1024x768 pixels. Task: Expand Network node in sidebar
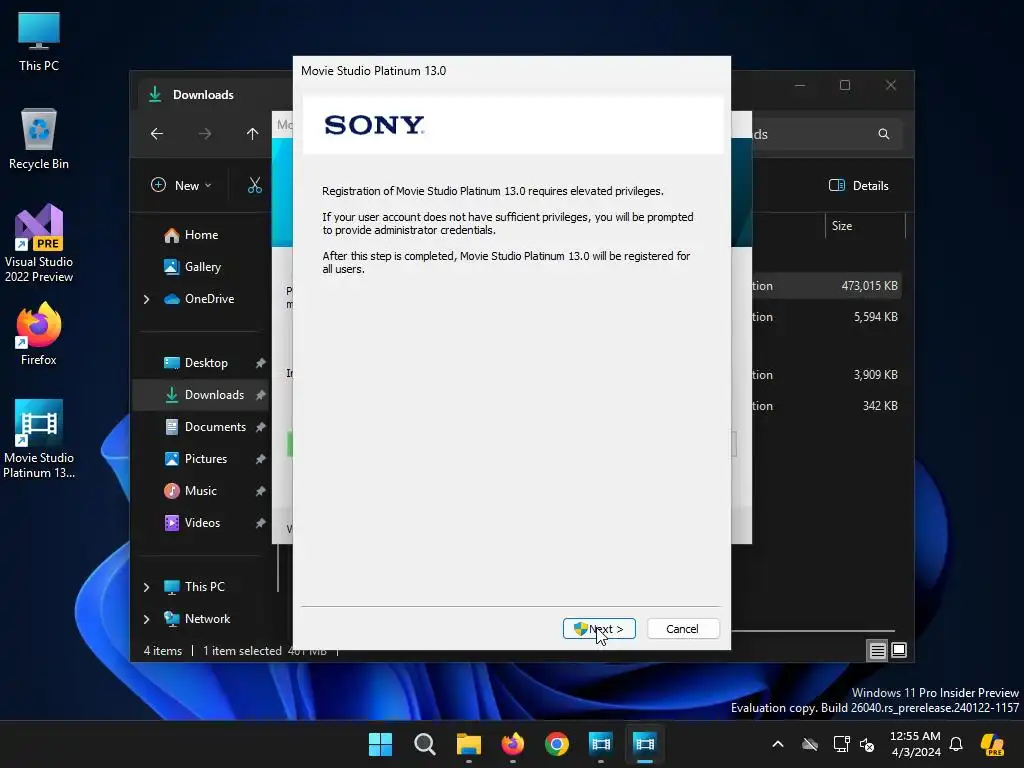coord(146,619)
